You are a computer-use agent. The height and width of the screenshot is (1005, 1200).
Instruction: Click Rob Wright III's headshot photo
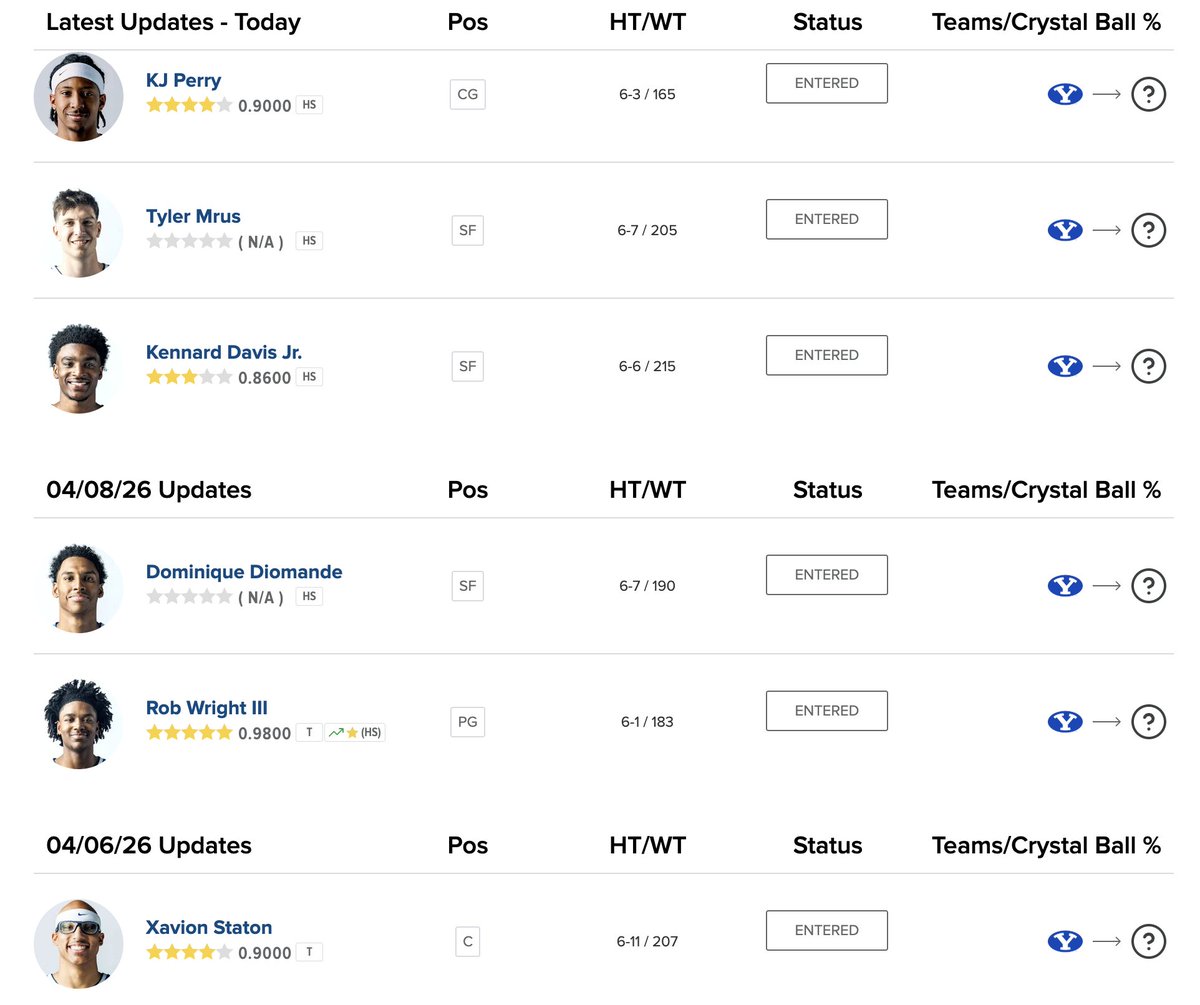click(x=78, y=723)
